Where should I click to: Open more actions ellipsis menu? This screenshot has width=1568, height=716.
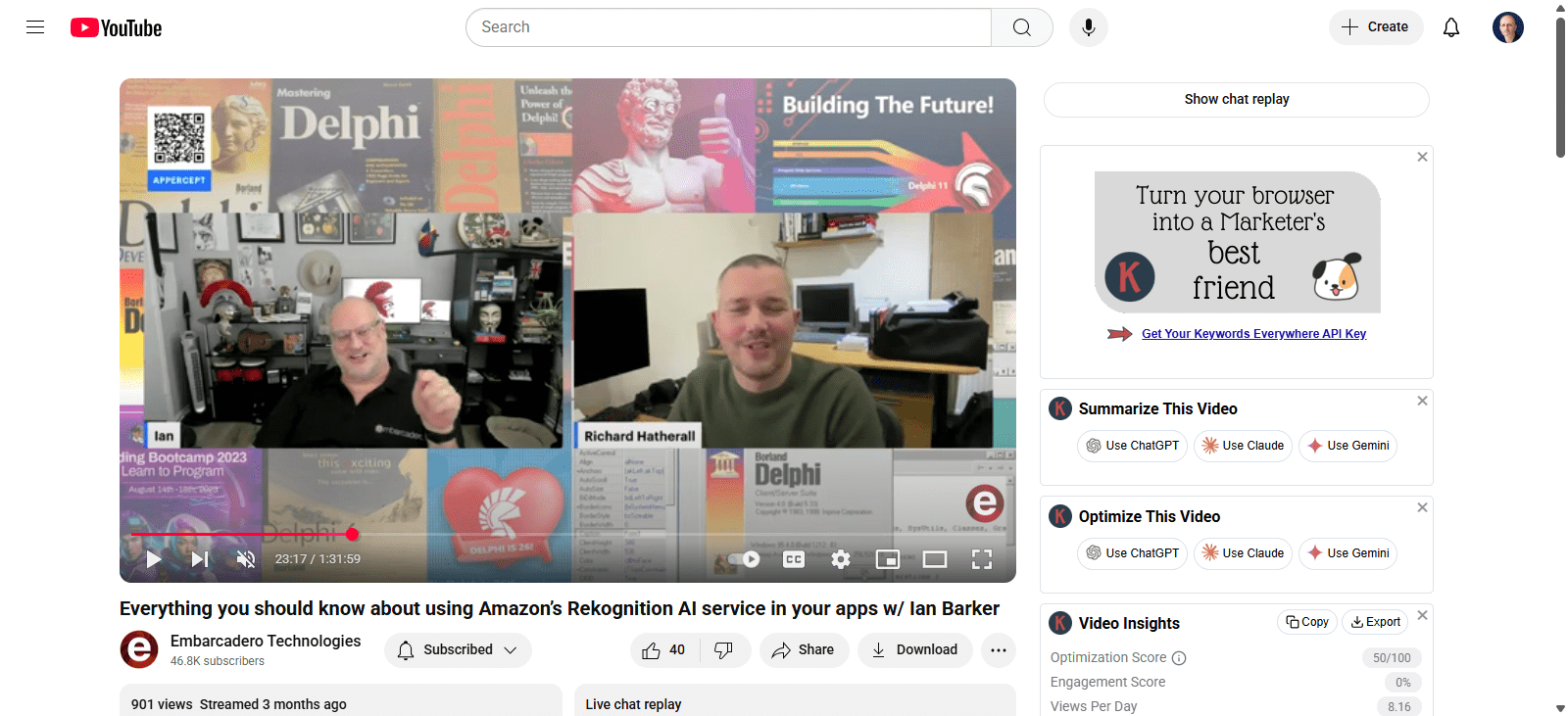(x=999, y=650)
